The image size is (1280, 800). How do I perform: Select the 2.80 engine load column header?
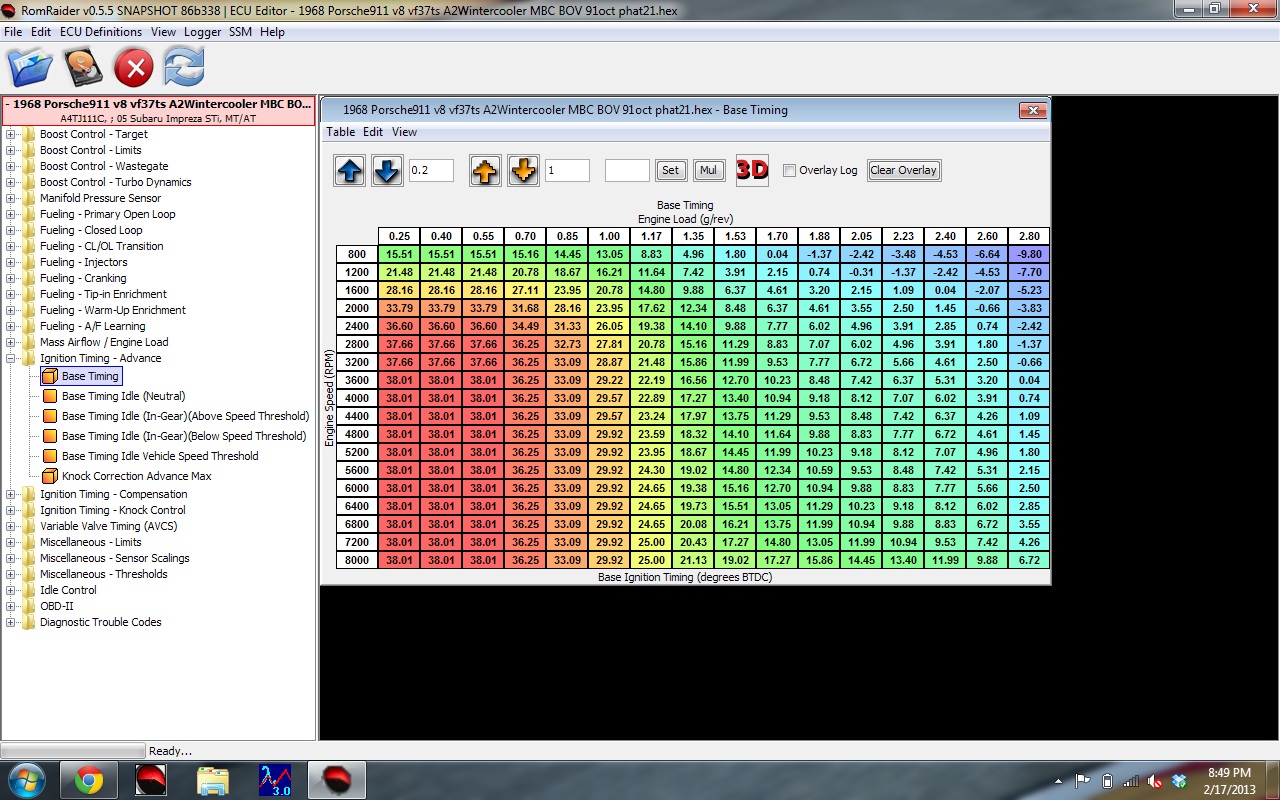(1029, 236)
